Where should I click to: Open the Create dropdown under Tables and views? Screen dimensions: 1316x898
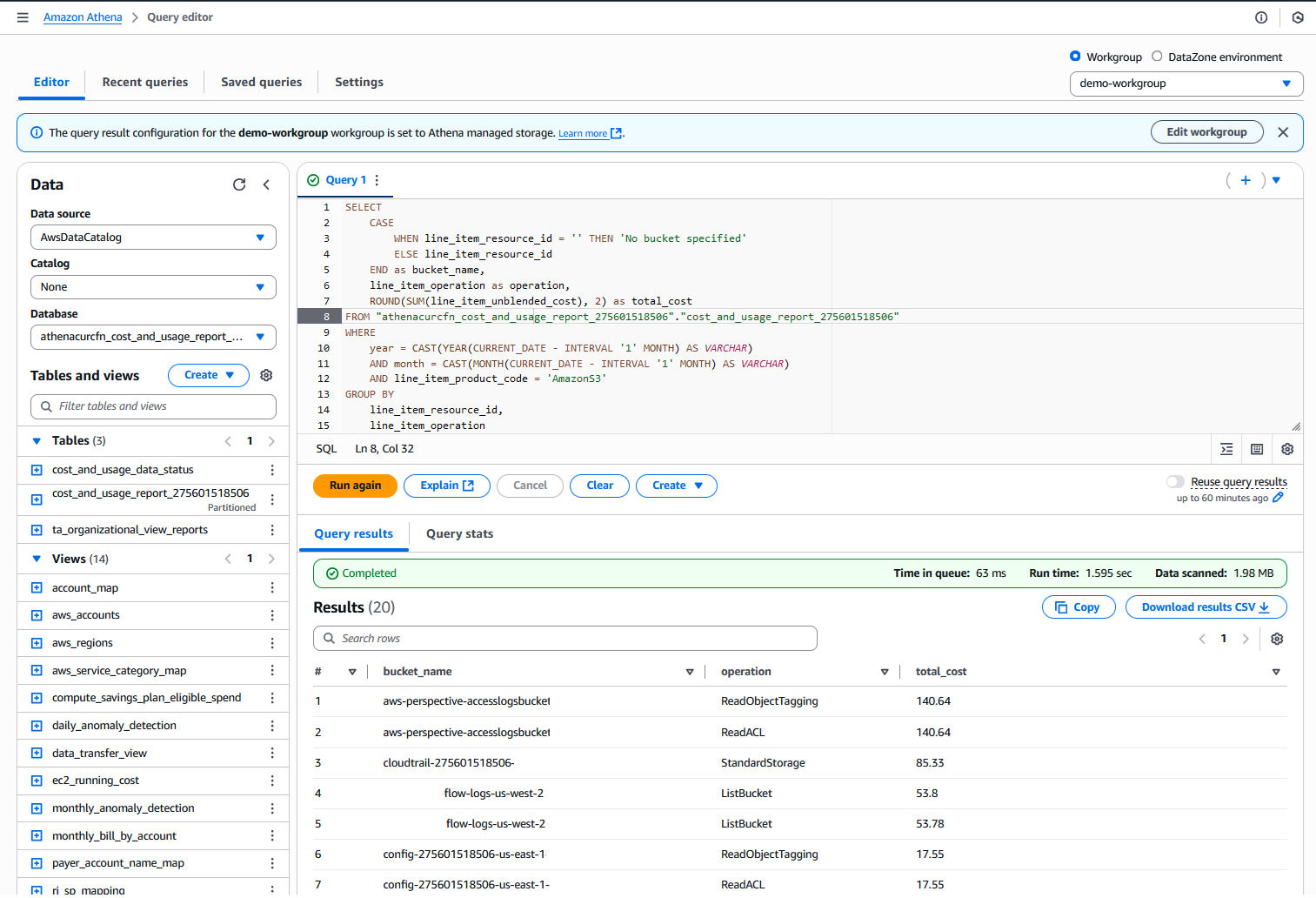pyautogui.click(x=208, y=375)
